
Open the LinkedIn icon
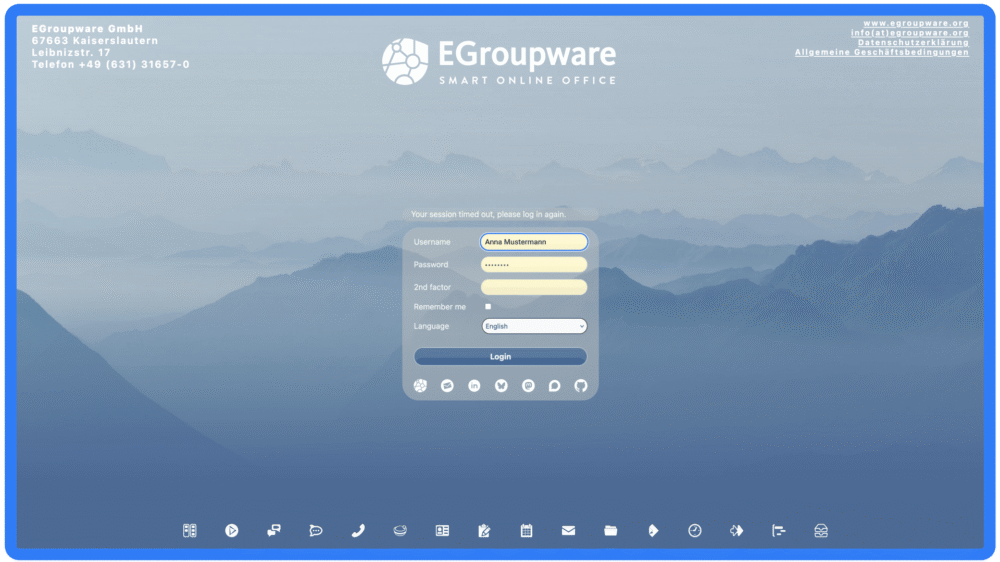(474, 385)
